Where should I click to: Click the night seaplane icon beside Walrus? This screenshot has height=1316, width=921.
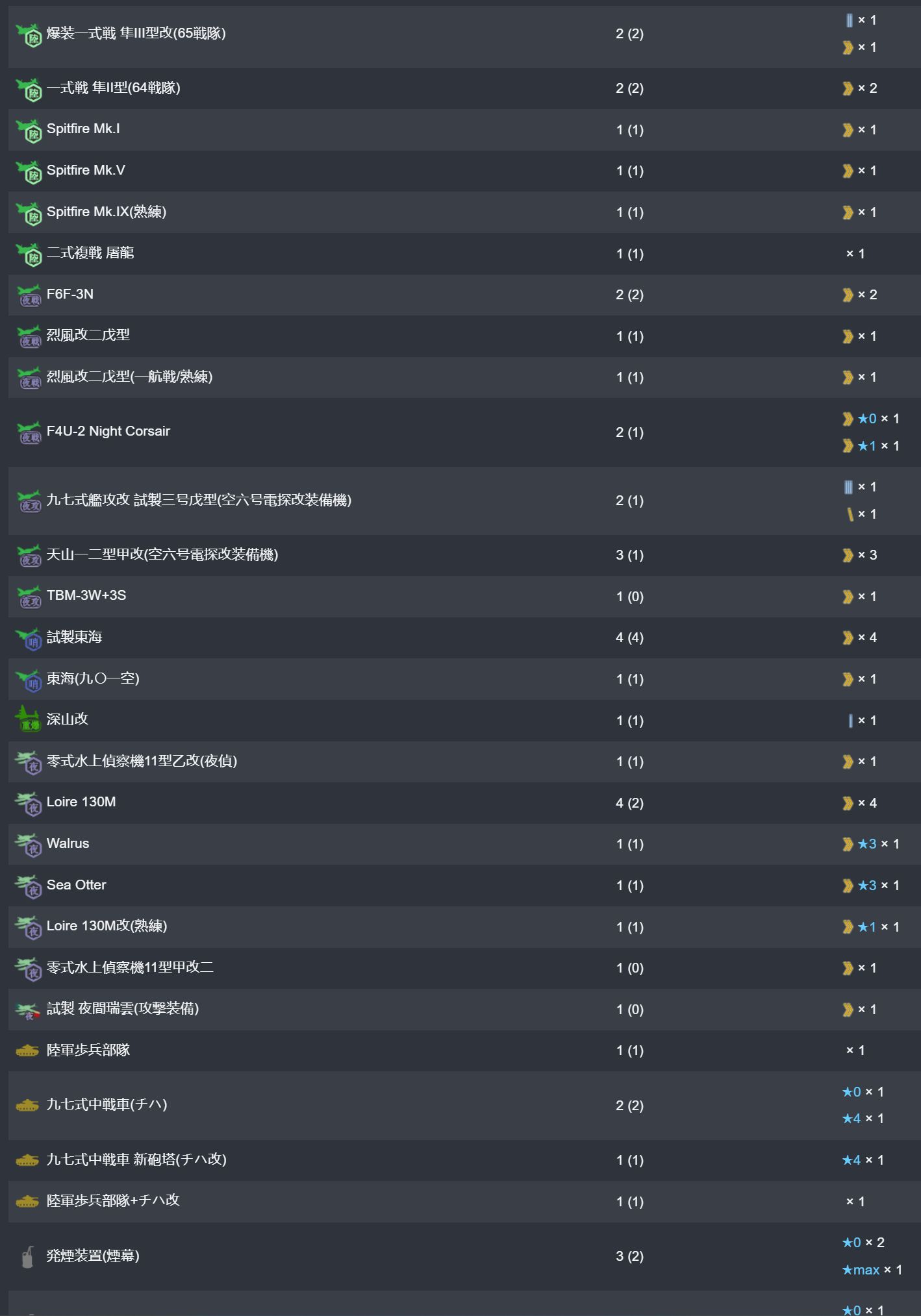[x=29, y=845]
